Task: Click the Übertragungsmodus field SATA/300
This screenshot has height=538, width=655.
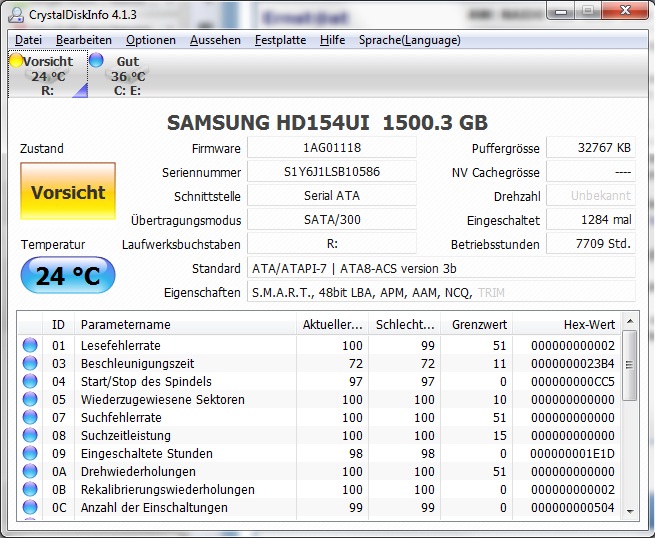Action: 332,220
